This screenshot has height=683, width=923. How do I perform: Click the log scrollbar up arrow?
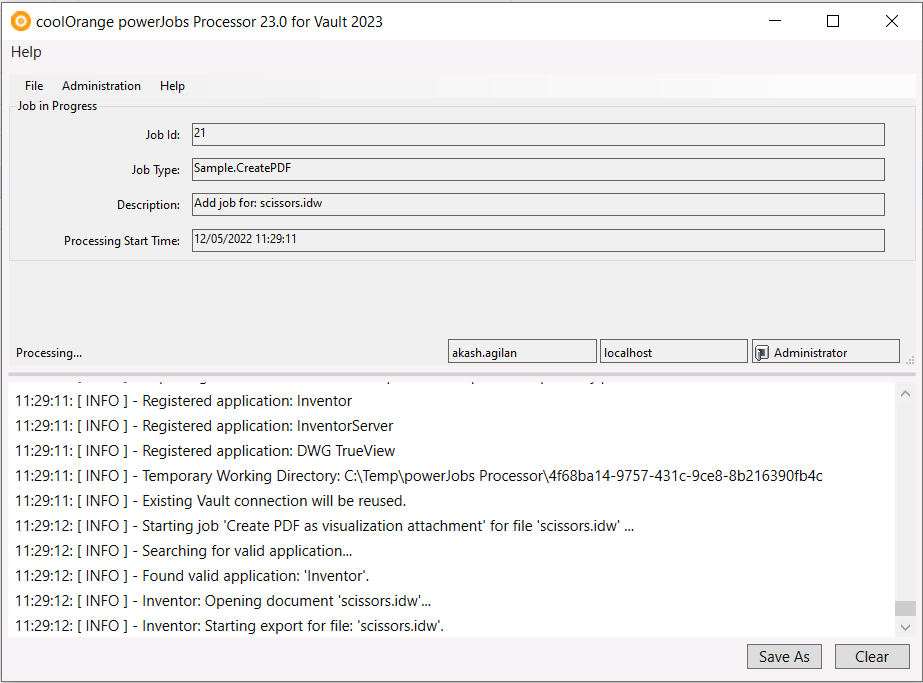click(x=905, y=393)
